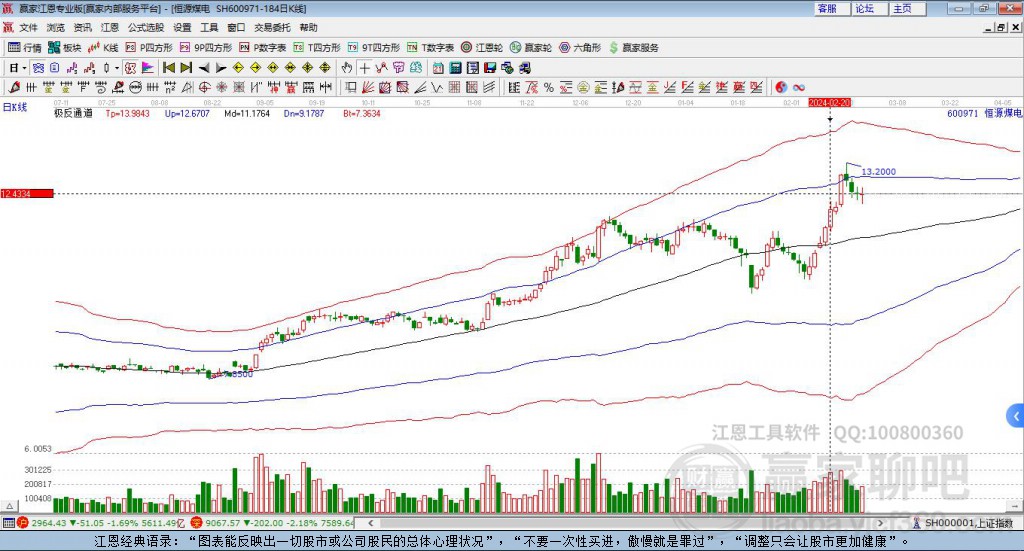1024x551 pixels.
Task: Click the 沪 Shanghai index status icon
Action: click(x=23, y=523)
